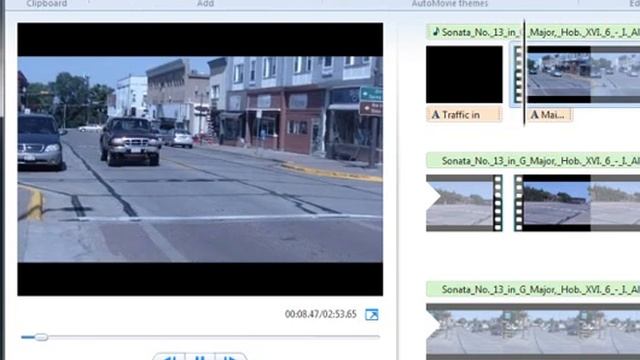Select the black title clip thumbnail

[464, 74]
